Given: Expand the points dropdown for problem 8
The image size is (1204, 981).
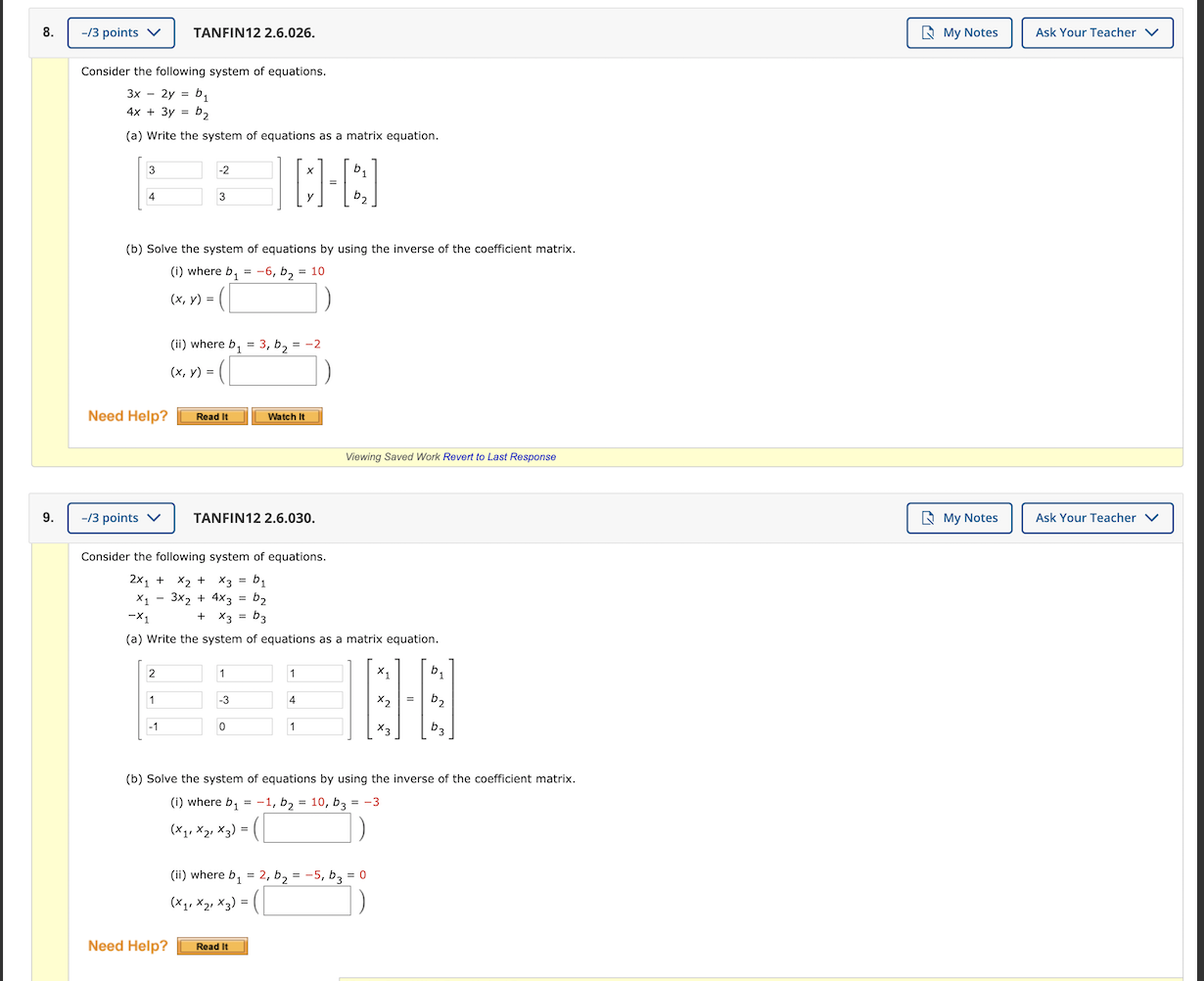Looking at the screenshot, I should (x=120, y=32).
